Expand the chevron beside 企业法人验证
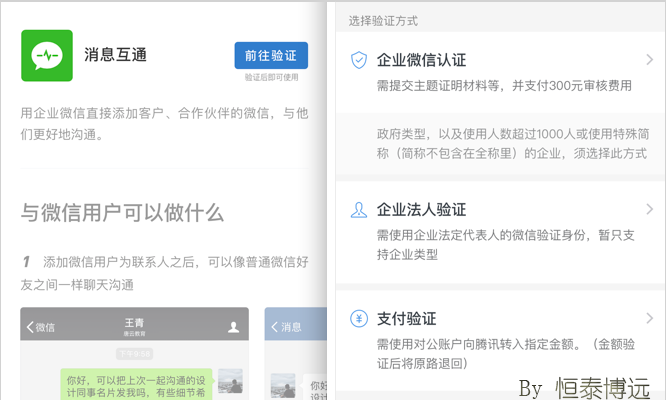 pyautogui.click(x=649, y=209)
